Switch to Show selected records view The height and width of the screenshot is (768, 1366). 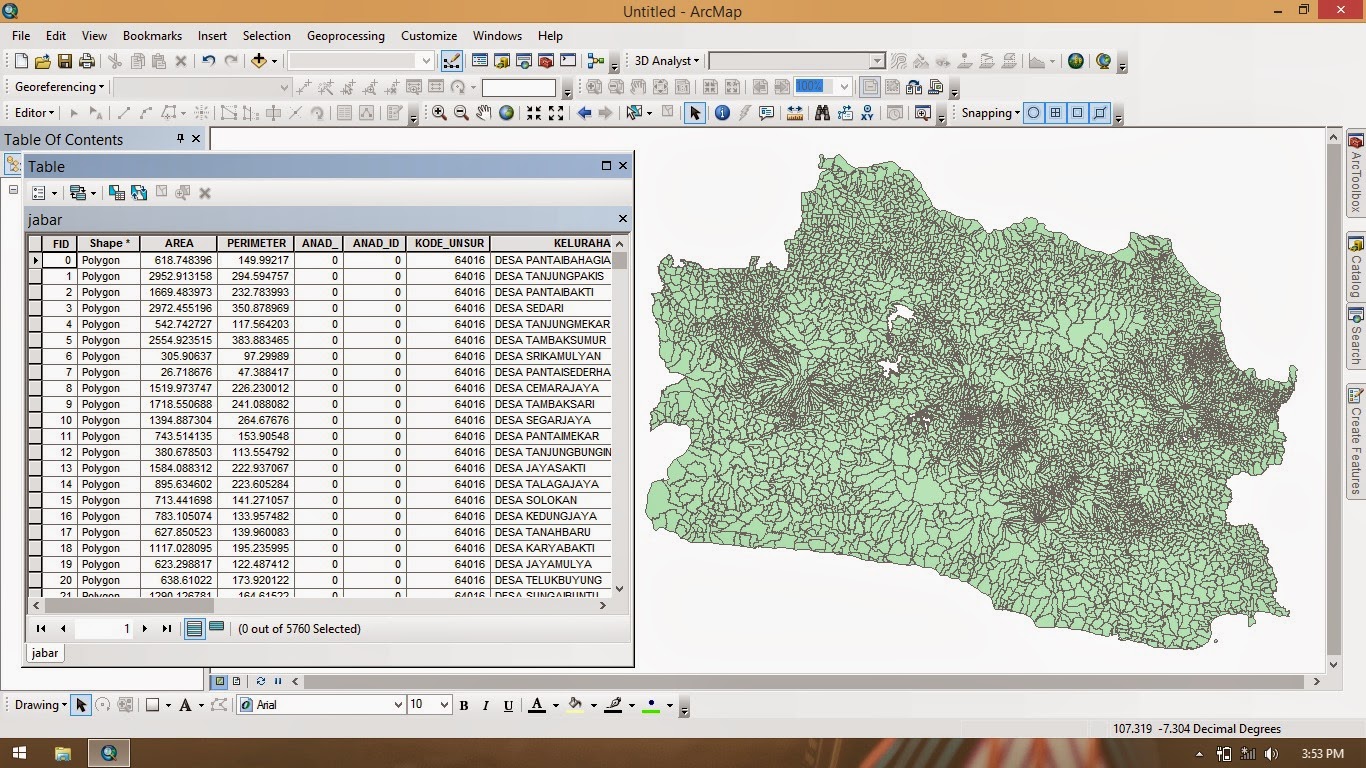pyautogui.click(x=216, y=628)
